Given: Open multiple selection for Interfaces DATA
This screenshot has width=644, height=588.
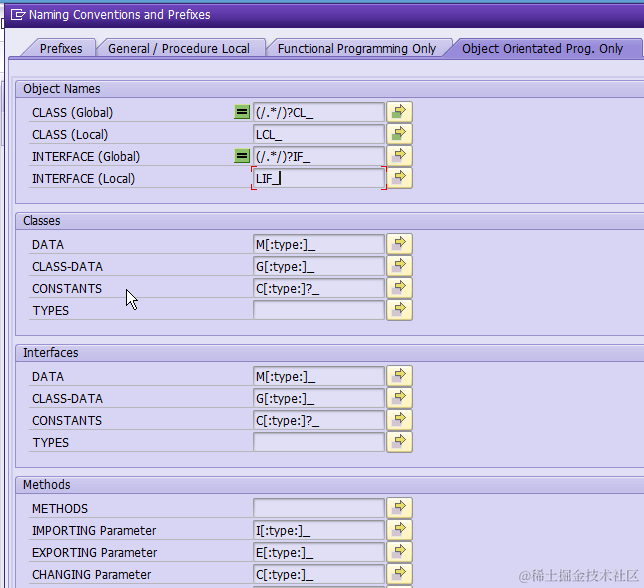Looking at the screenshot, I should [399, 376].
